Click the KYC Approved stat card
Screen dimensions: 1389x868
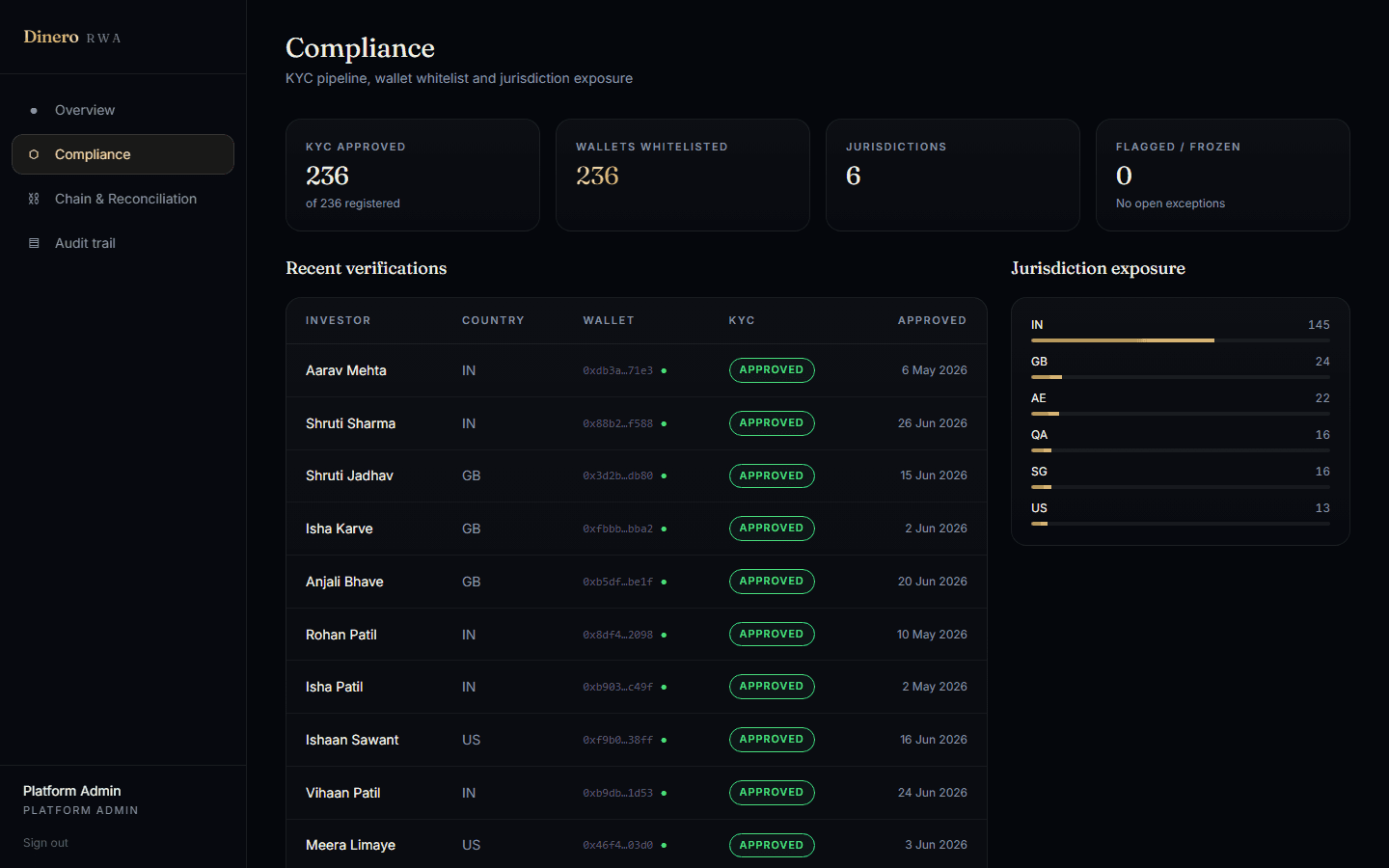[413, 175]
